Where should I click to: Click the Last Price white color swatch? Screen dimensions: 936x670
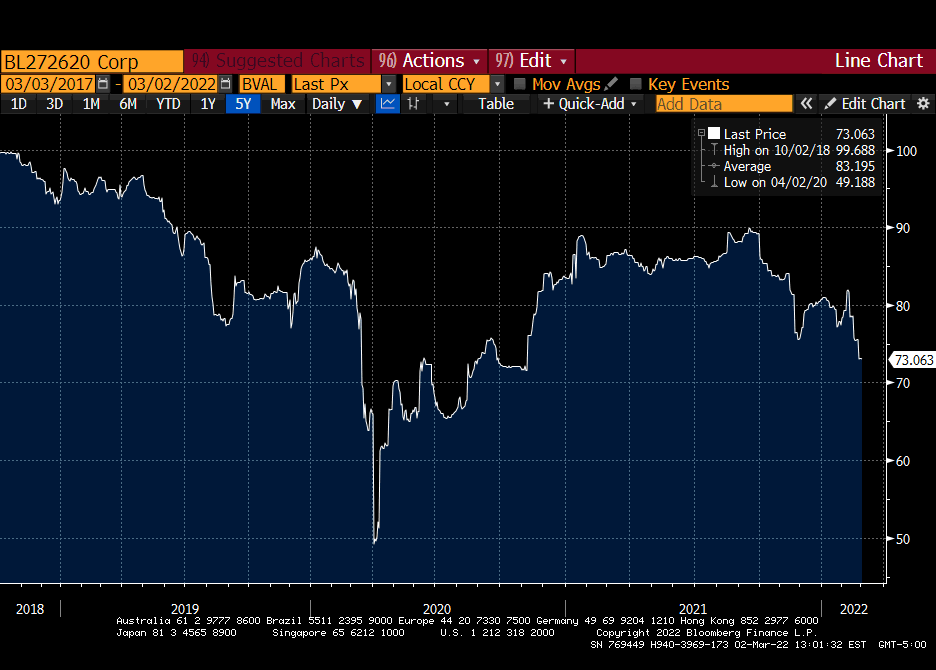714,133
